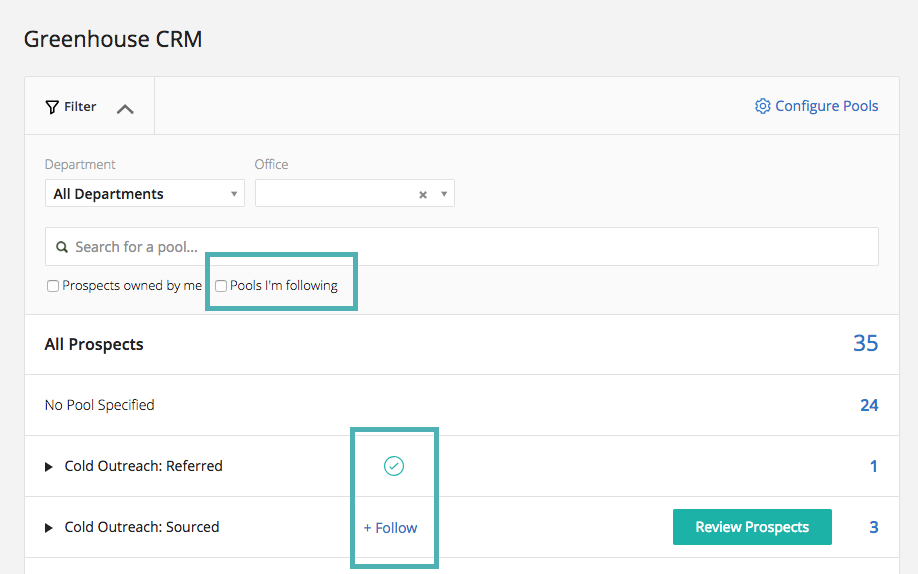Image resolution: width=918 pixels, height=574 pixels.
Task: Expand the Cold Outreach: Sourced pool
Action: (49, 528)
